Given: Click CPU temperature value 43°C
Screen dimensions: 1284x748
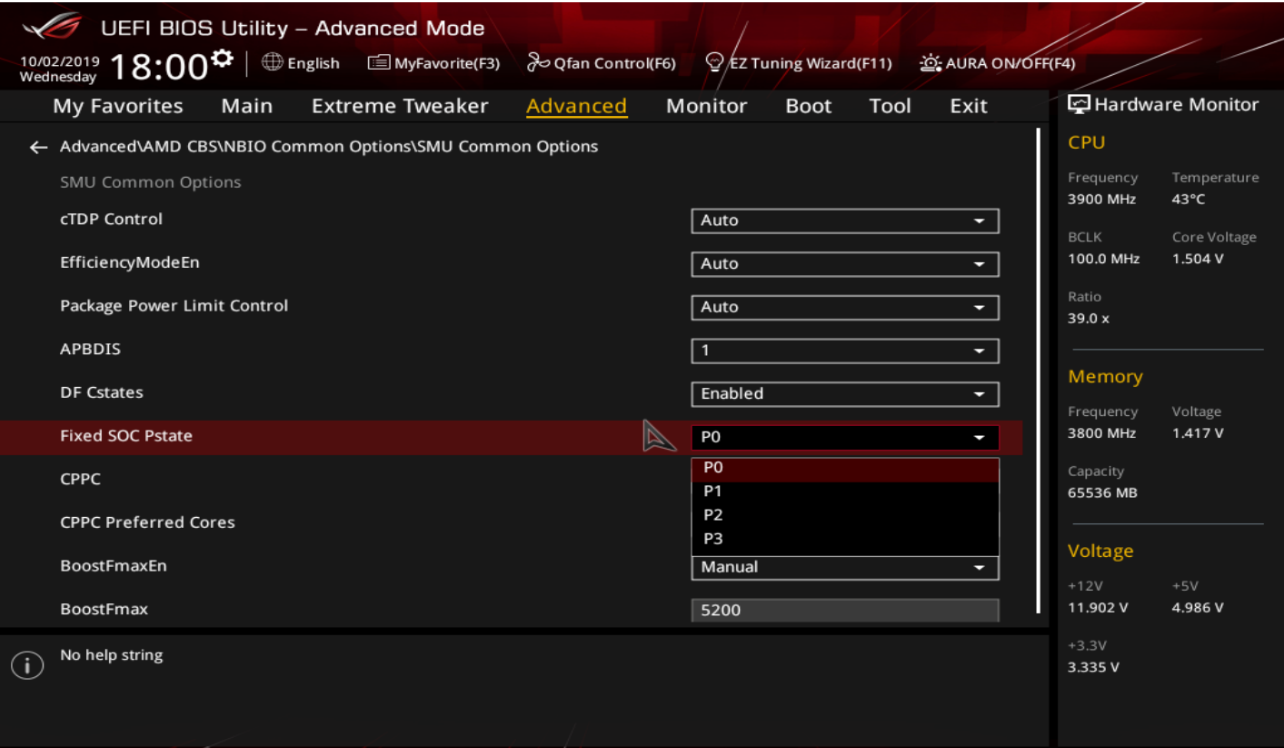Looking at the screenshot, I should coord(1189,199).
